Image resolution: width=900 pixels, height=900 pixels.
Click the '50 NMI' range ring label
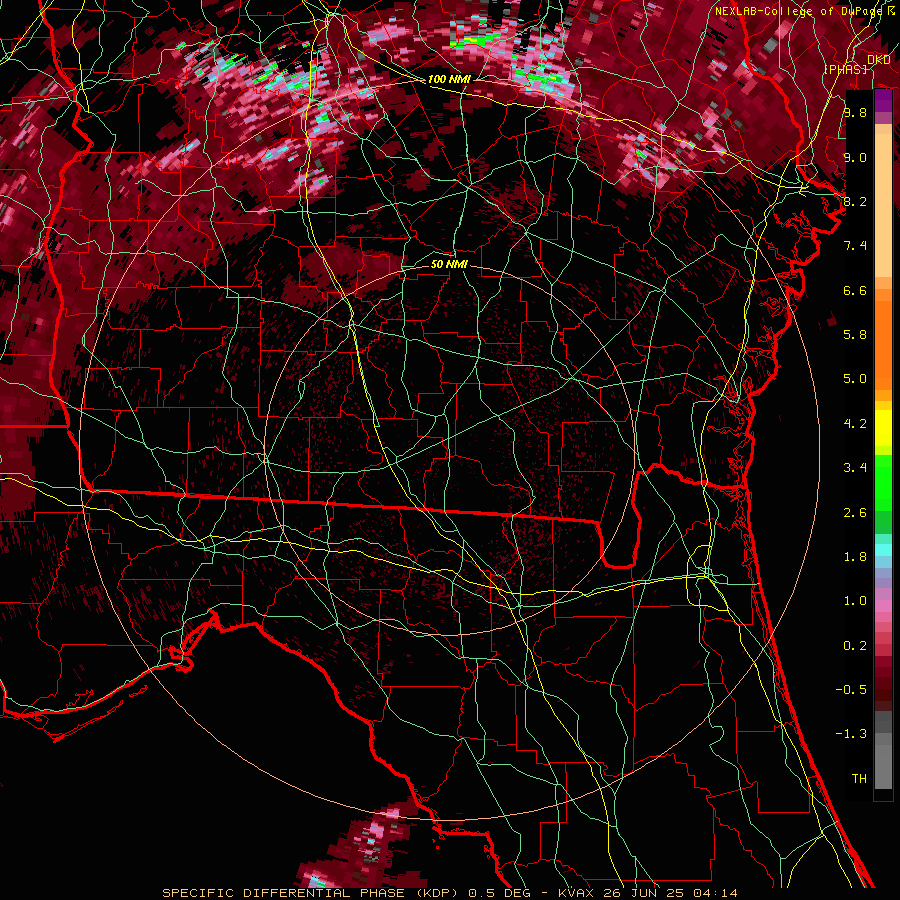449,264
